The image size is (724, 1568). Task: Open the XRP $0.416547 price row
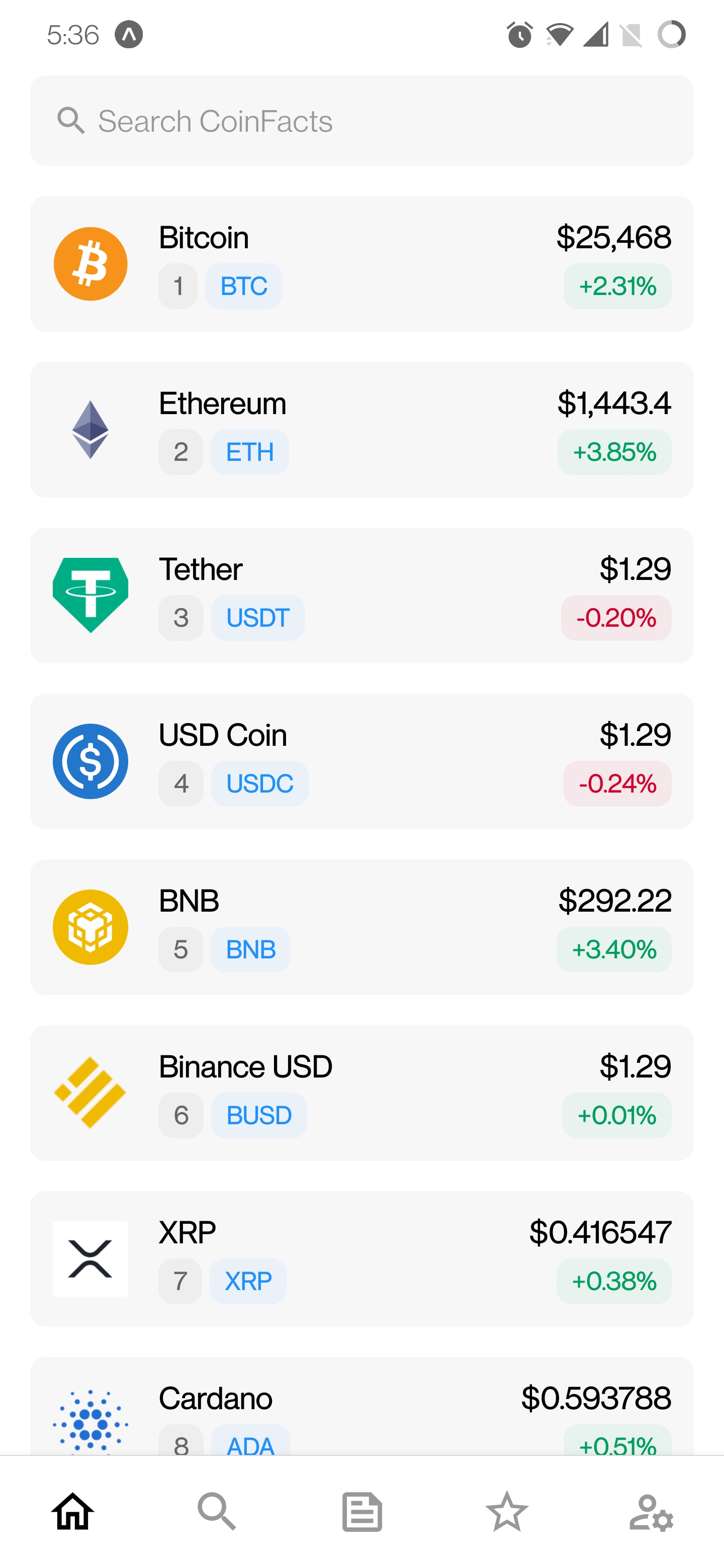pos(361,1258)
